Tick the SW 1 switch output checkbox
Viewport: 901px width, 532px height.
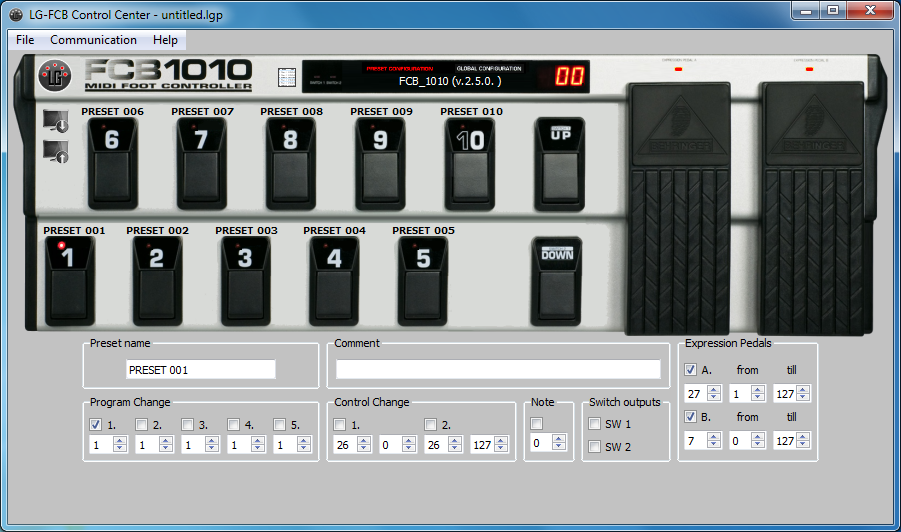point(595,424)
